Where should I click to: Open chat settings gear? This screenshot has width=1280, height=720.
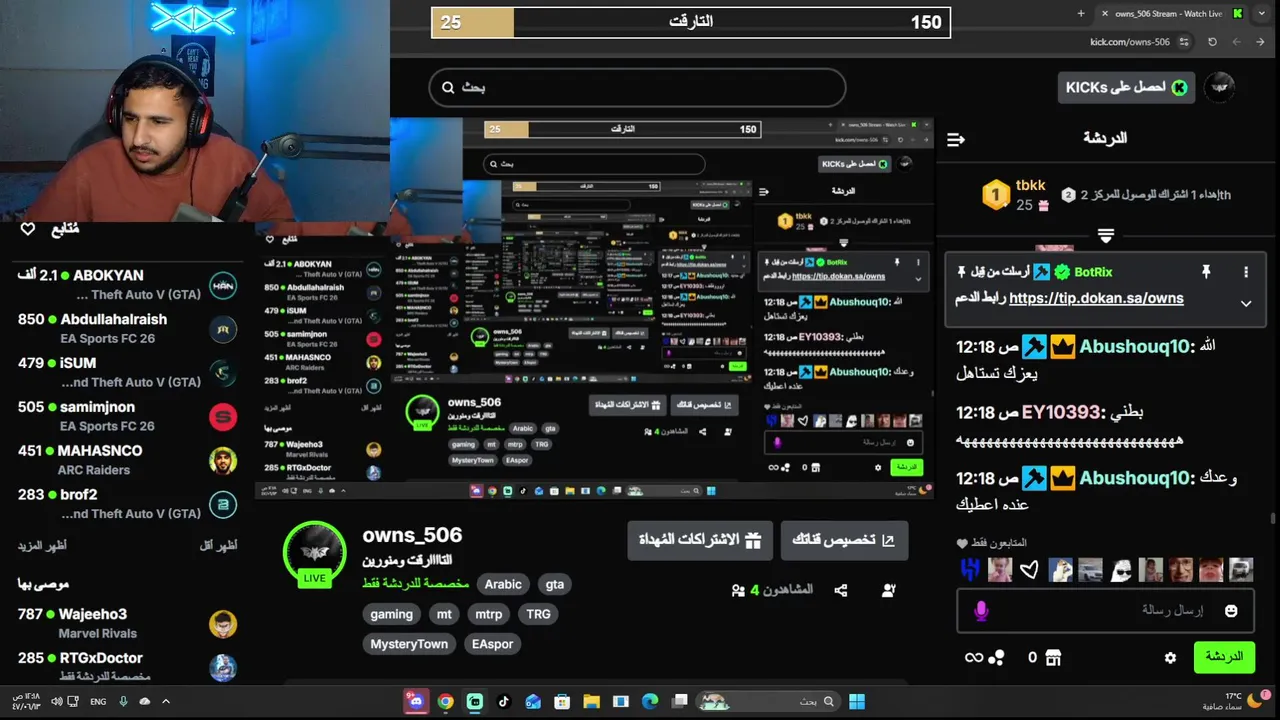pyautogui.click(x=1170, y=658)
